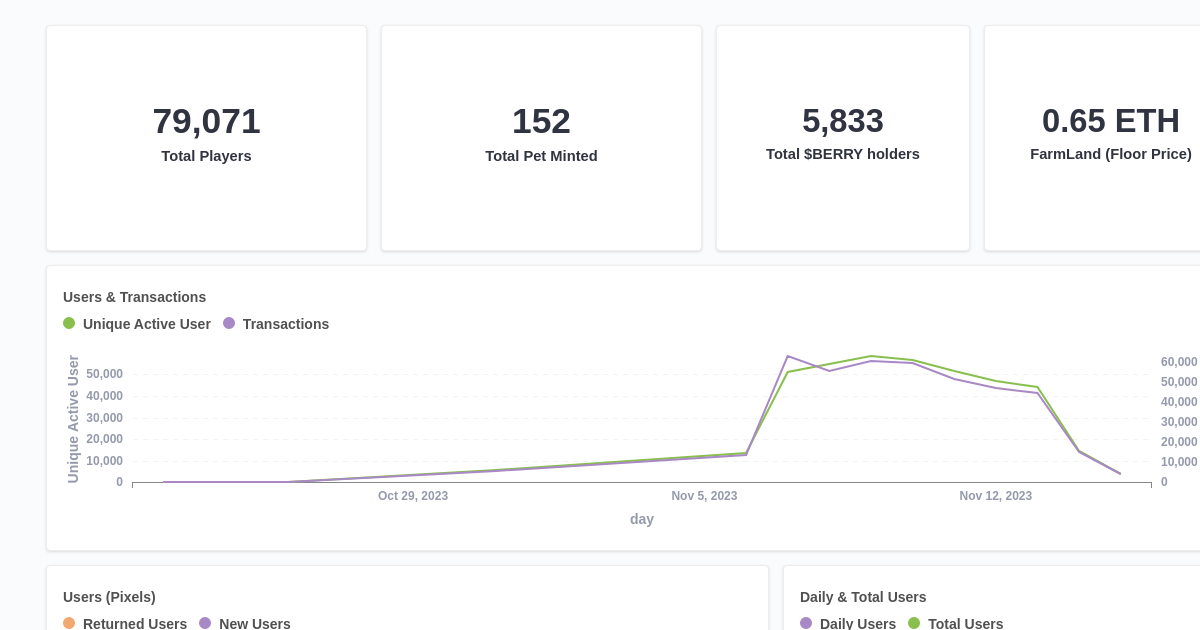
Task: Click the Nov 5, 2023 axis label
Action: pyautogui.click(x=704, y=495)
